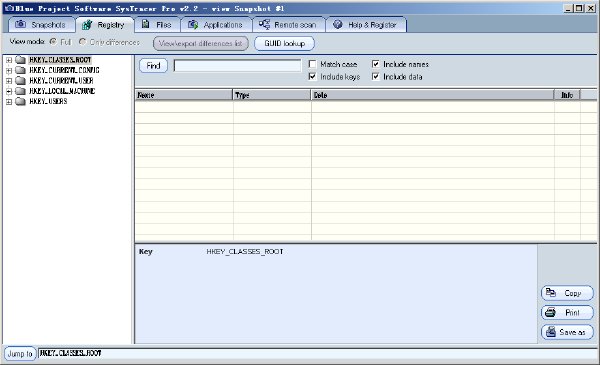The image size is (600, 365).
Task: Maximize the SysTracer window
Action: tap(579, 8)
